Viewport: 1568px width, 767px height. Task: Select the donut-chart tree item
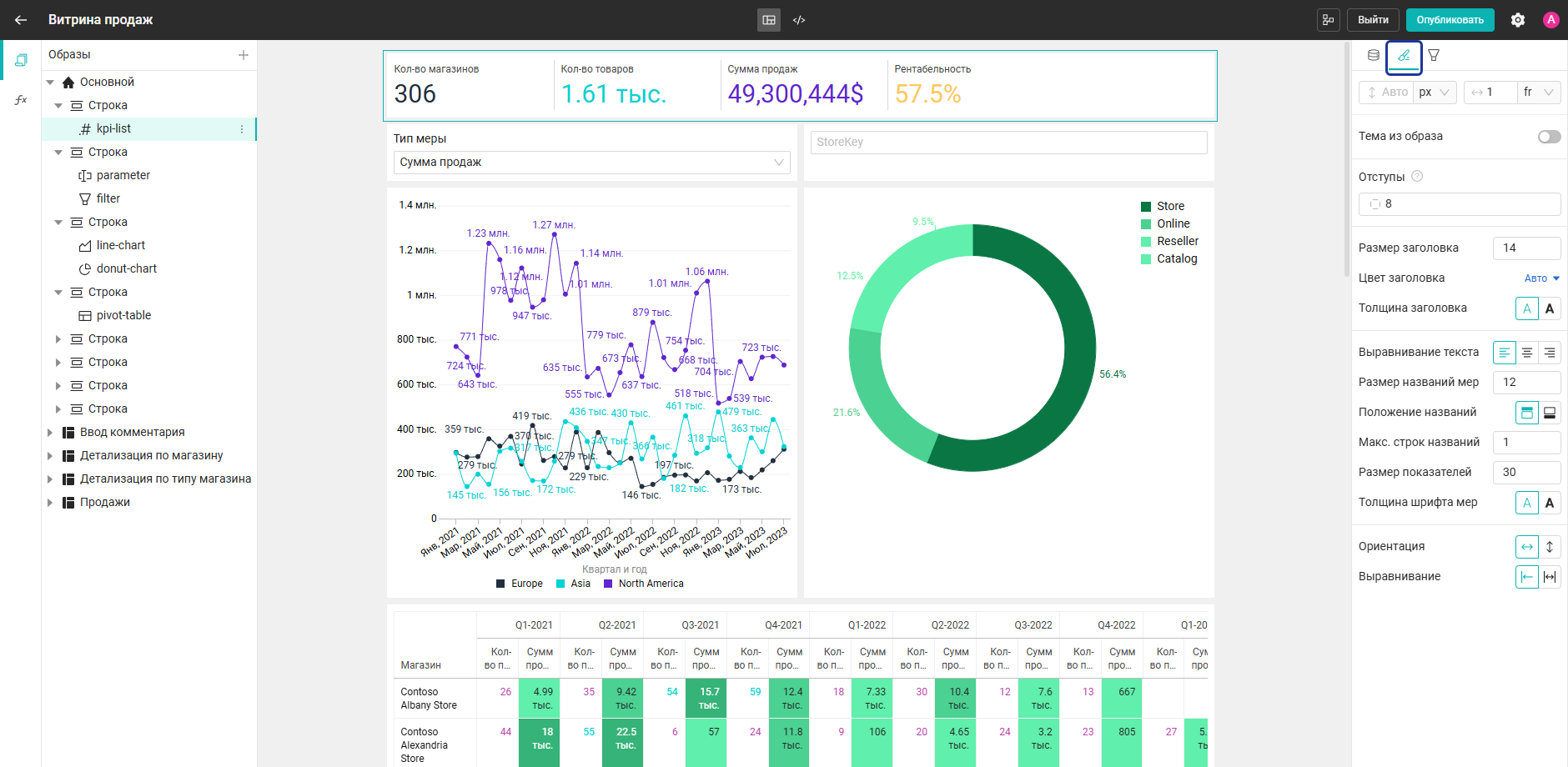coord(127,268)
